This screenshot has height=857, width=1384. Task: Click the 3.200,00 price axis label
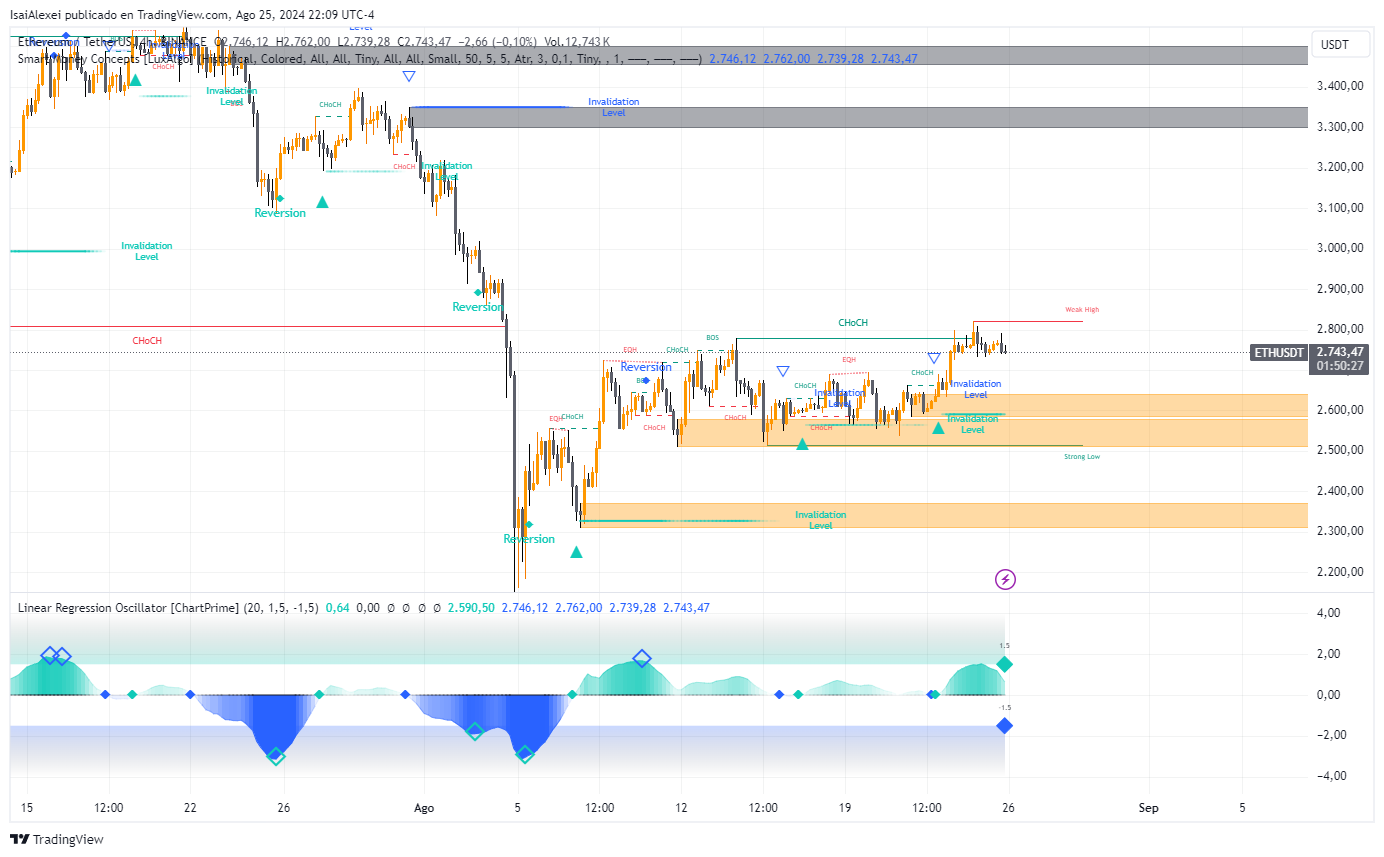point(1341,167)
